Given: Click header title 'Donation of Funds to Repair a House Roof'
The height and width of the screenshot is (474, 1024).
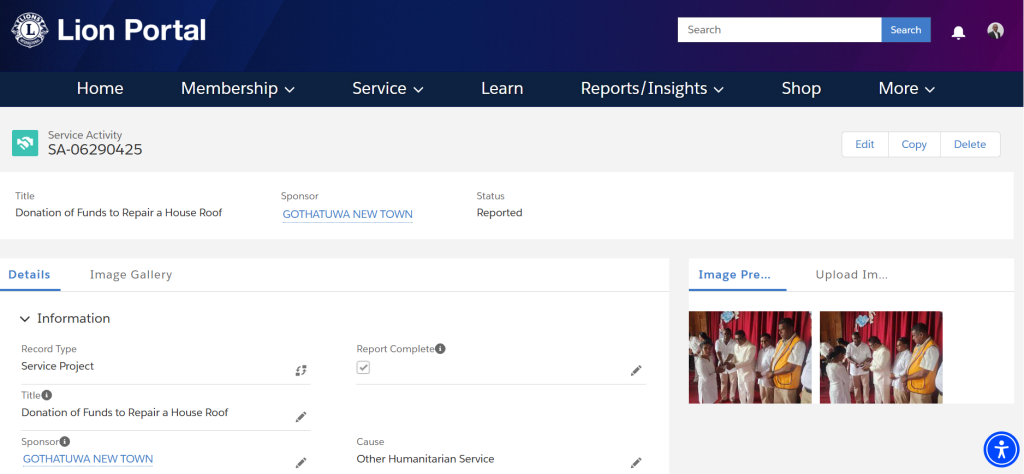Looking at the screenshot, I should (x=119, y=213).
